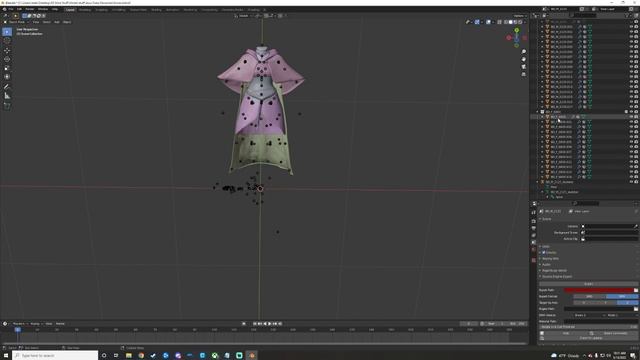The width and height of the screenshot is (640, 360).
Task: Click the eyedropper next to Camera field
Action: point(636,226)
